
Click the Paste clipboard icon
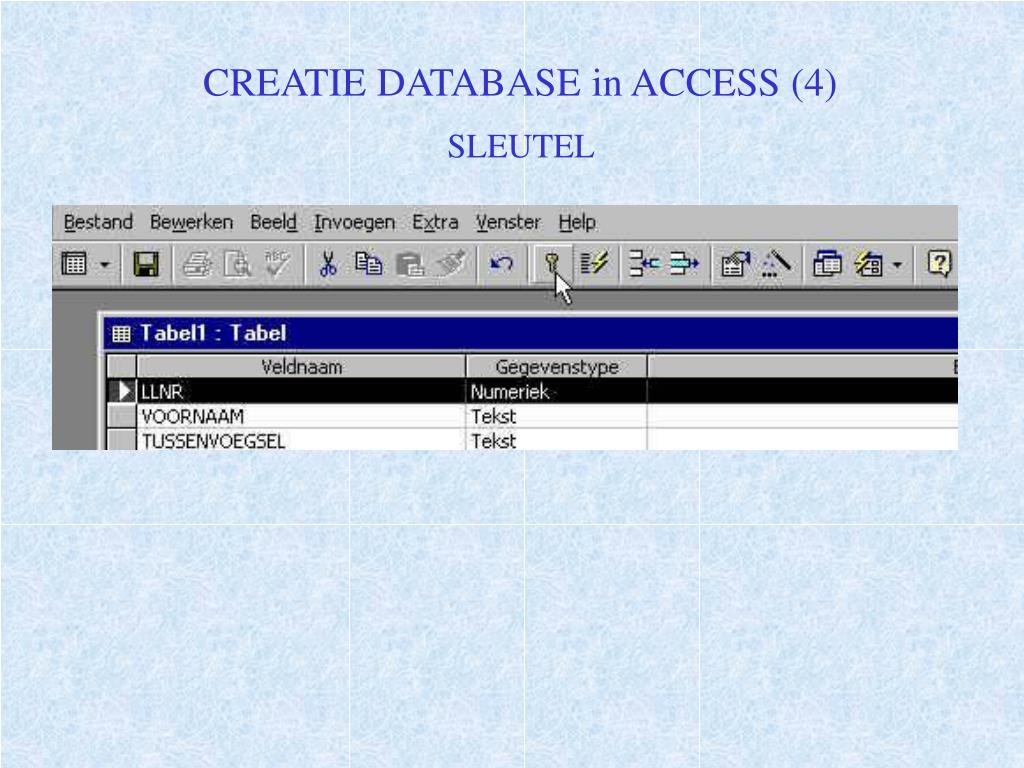409,264
